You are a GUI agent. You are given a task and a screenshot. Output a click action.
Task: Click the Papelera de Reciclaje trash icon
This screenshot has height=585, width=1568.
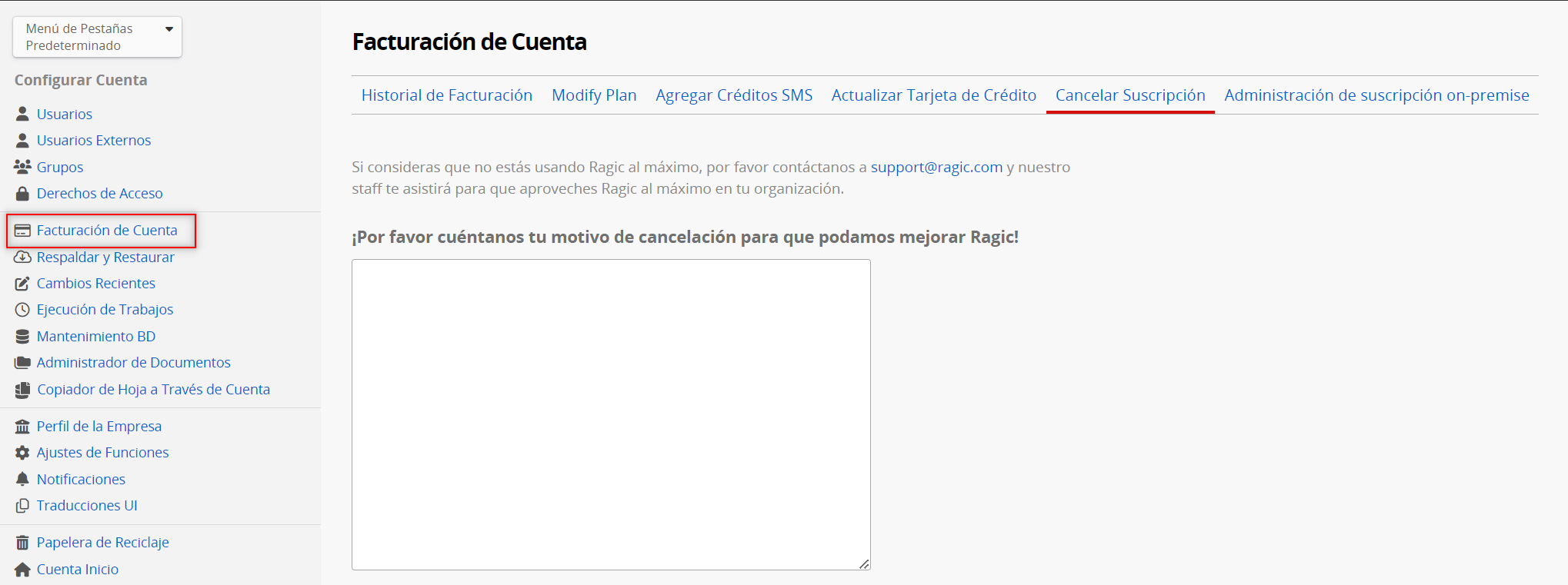[x=22, y=543]
